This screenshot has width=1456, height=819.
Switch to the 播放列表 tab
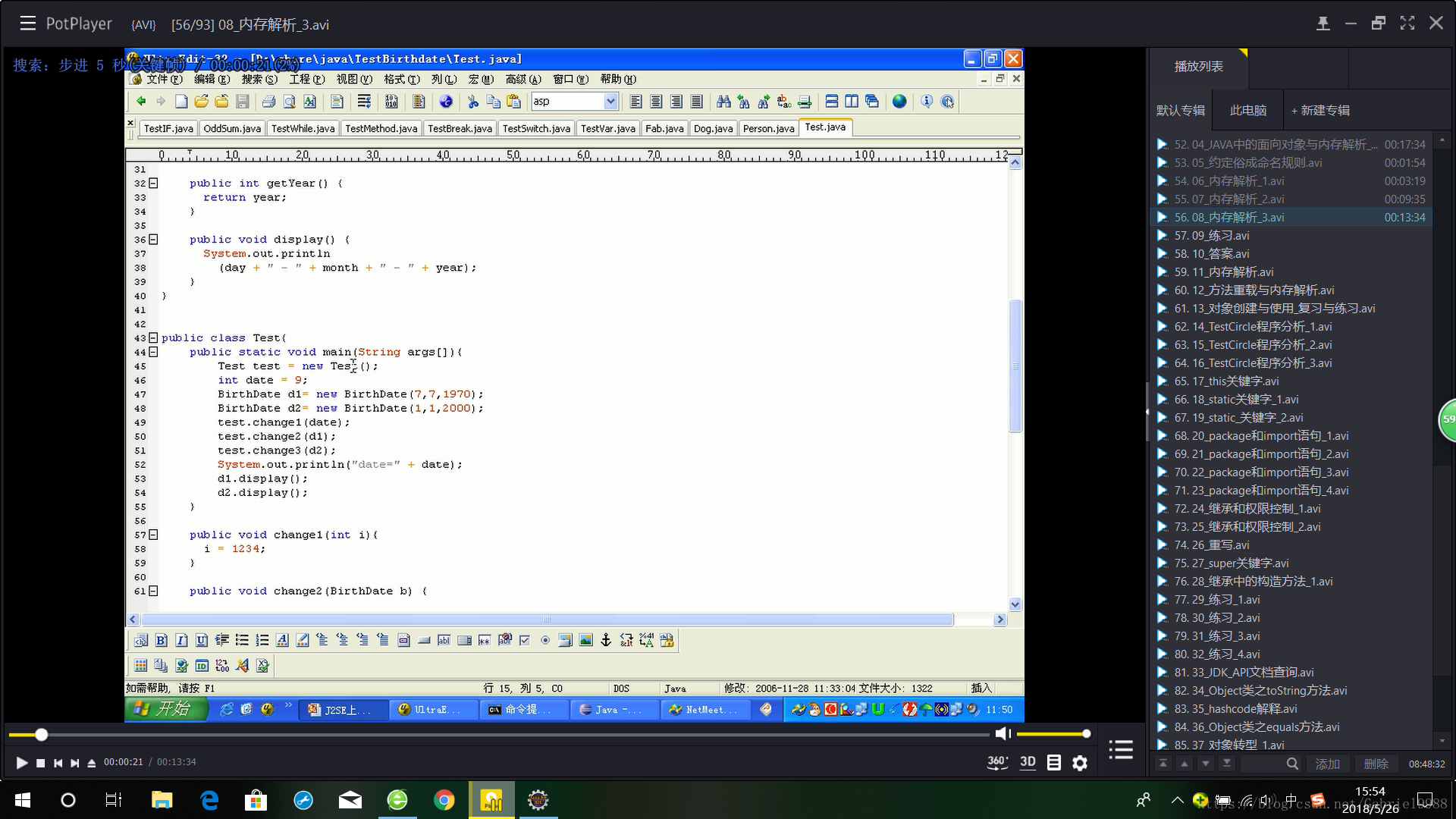click(1198, 67)
